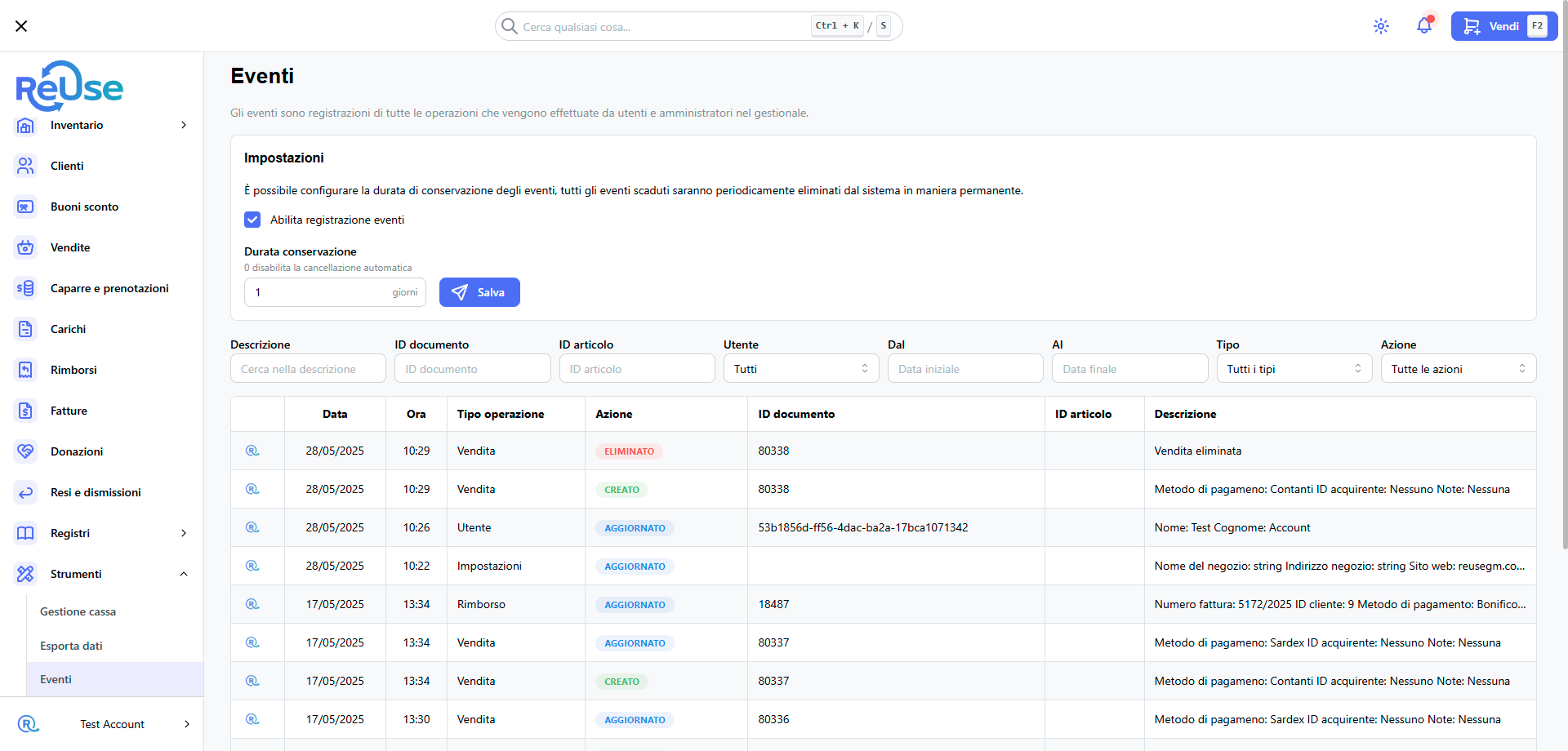Click the Caparre e prenotazioni coin icon
This screenshot has height=751, width=1568.
(26, 288)
